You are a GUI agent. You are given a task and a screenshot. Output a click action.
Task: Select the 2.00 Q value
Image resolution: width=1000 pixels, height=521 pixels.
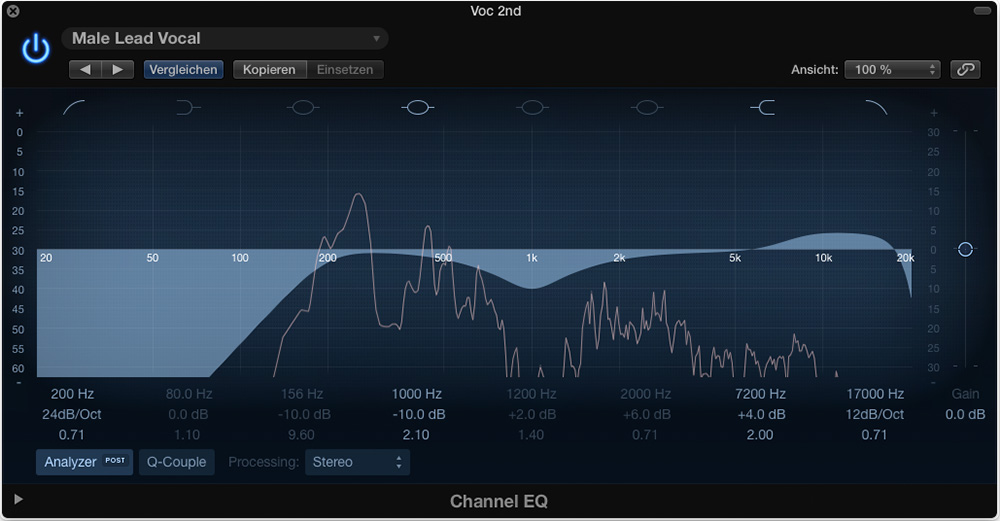click(x=760, y=435)
